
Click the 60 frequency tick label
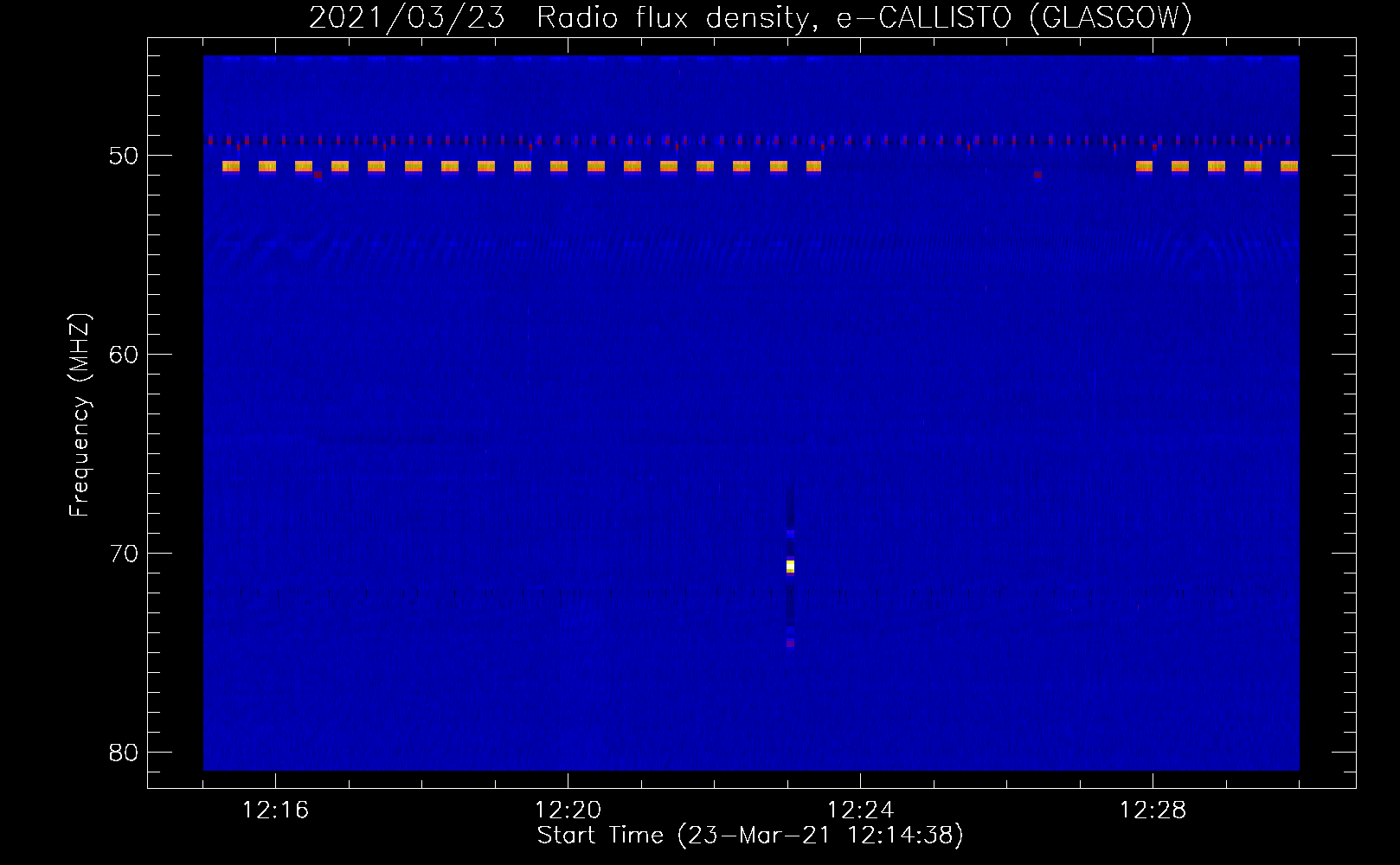click(x=125, y=355)
